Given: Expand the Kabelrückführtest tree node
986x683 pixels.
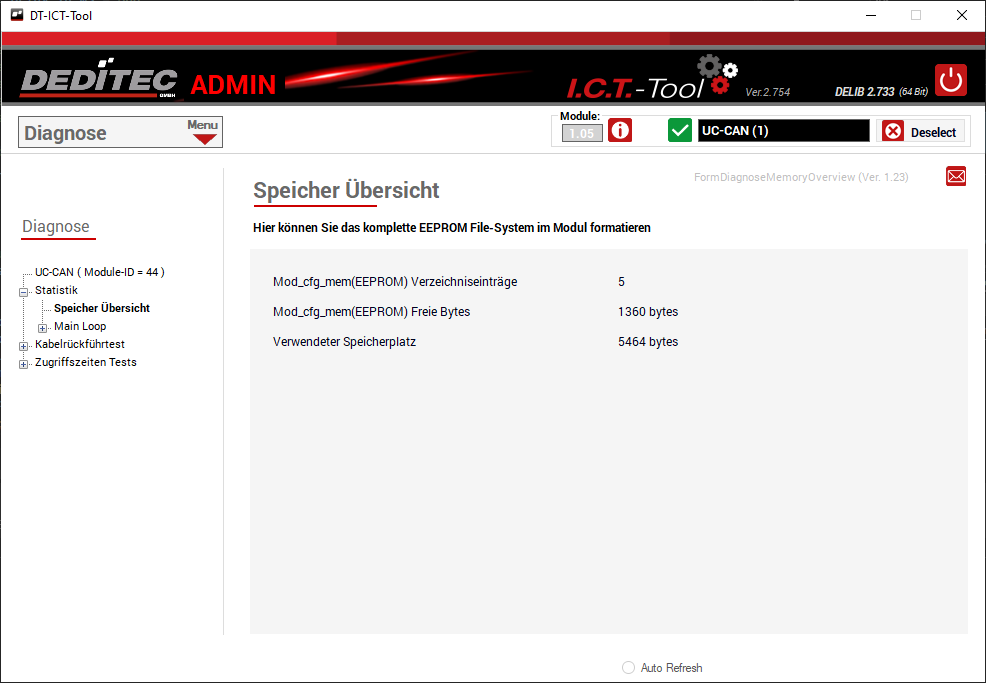Looking at the screenshot, I should [x=24, y=345].
